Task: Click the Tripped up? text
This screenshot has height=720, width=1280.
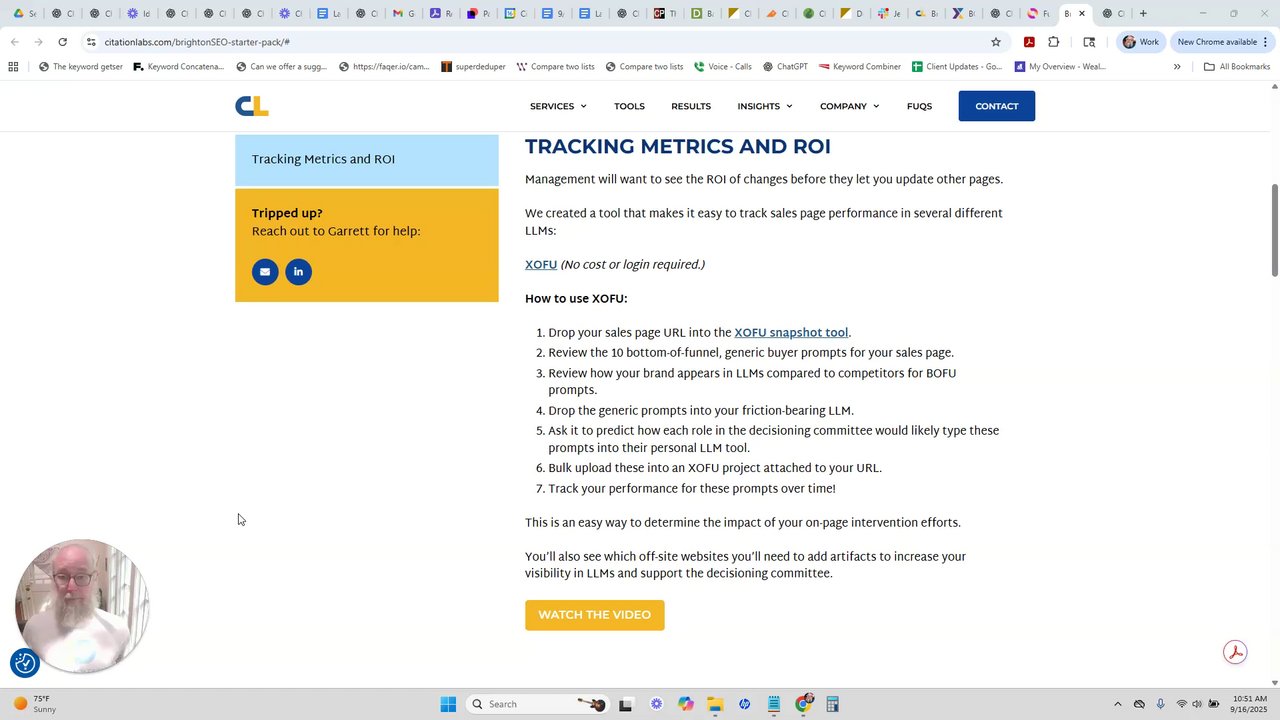Action: coord(287,213)
